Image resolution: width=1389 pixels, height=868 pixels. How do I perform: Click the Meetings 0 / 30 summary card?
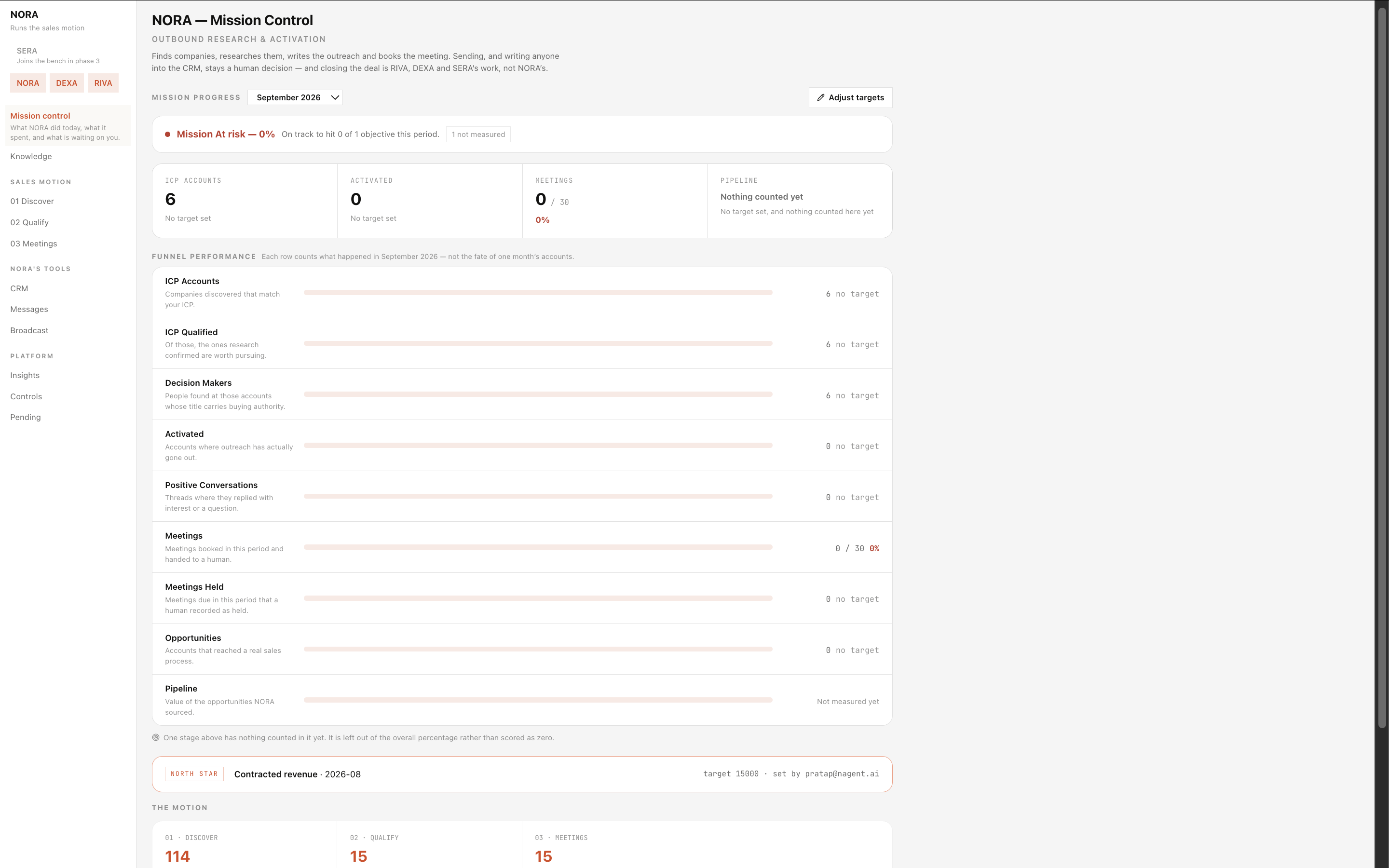pyautogui.click(x=615, y=201)
